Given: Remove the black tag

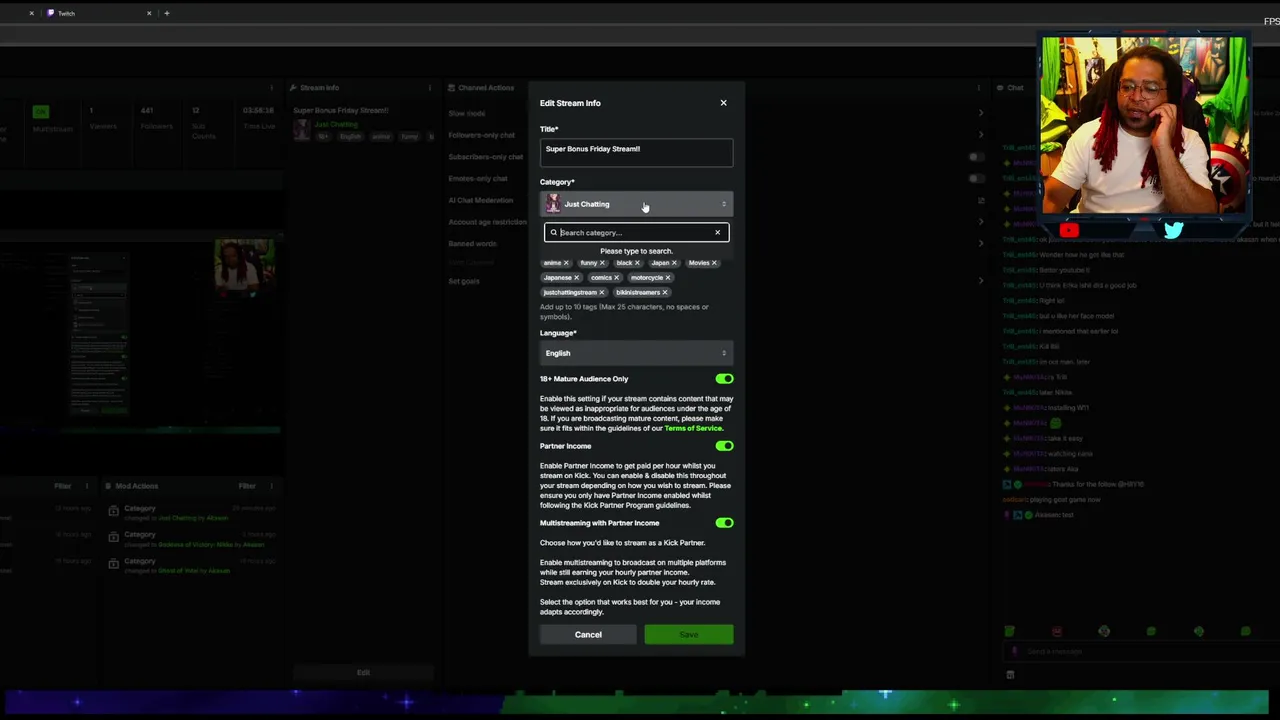Looking at the screenshot, I should pos(637,263).
